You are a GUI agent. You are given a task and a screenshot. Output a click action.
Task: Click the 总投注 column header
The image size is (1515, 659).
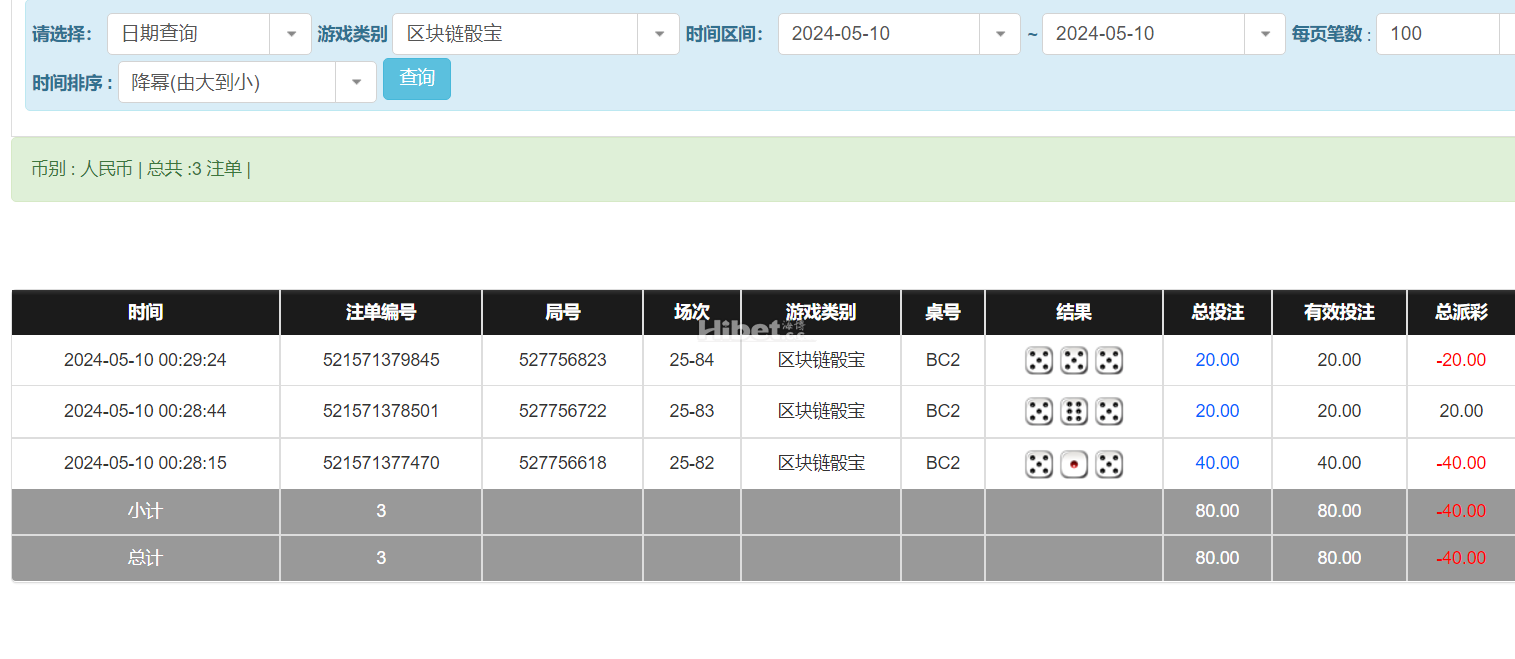click(x=1218, y=312)
